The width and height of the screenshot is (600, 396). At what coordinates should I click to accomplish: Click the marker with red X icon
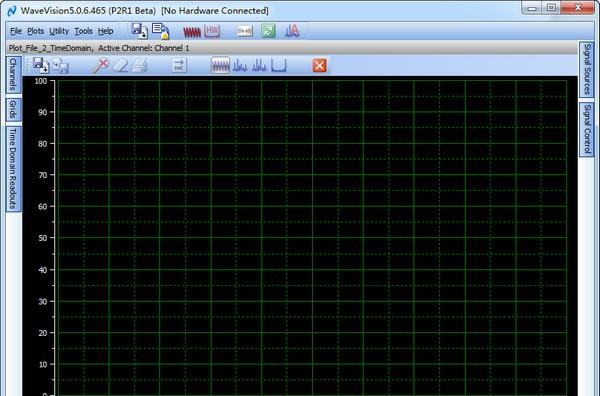click(x=101, y=65)
